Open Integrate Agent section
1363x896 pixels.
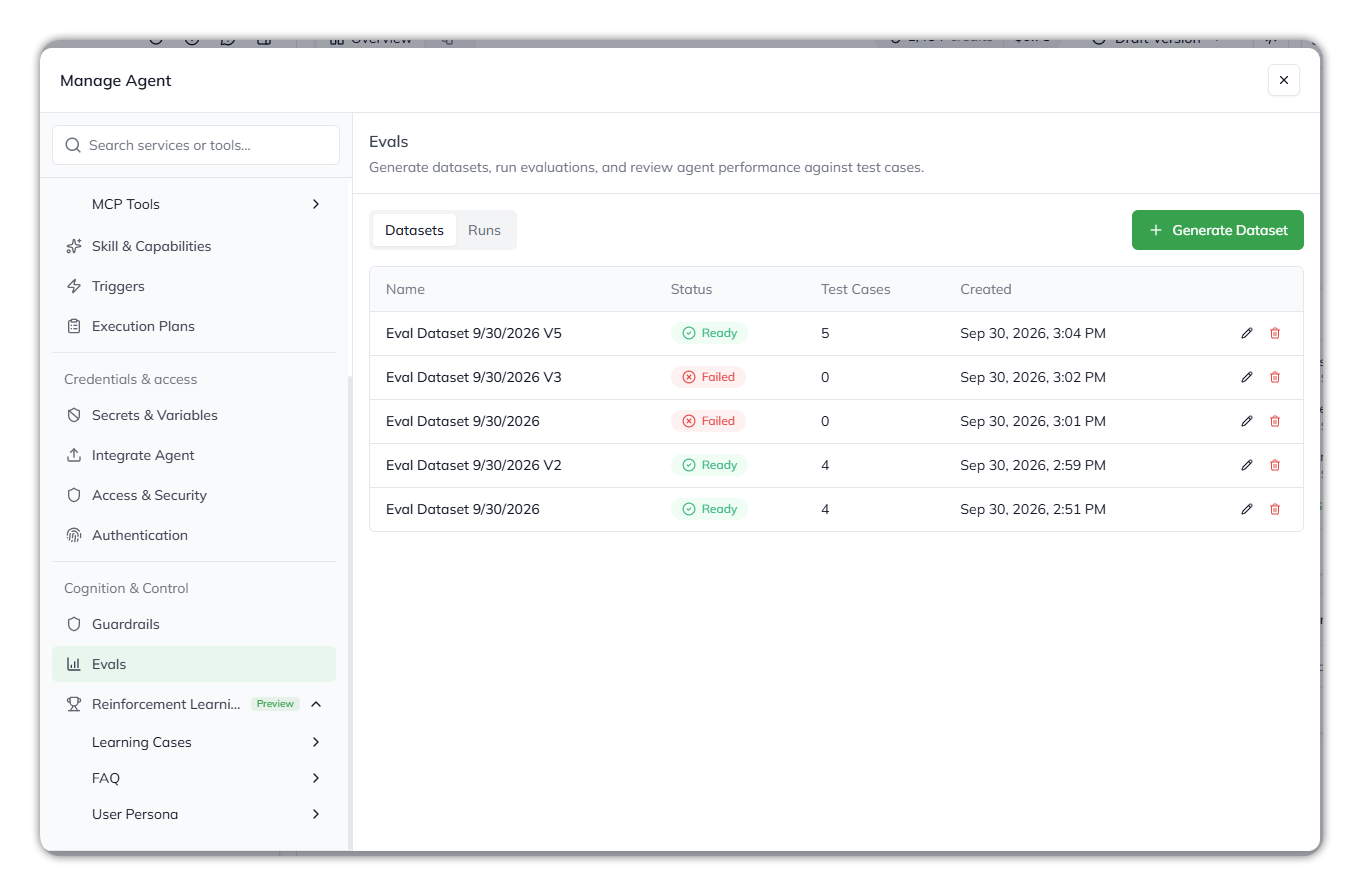(194, 455)
